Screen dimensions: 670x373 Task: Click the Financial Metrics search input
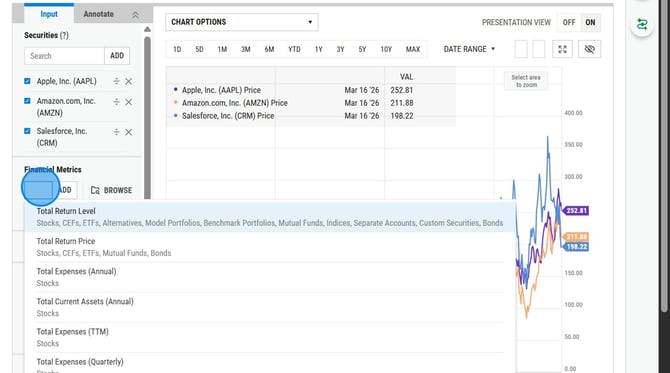tap(39, 190)
